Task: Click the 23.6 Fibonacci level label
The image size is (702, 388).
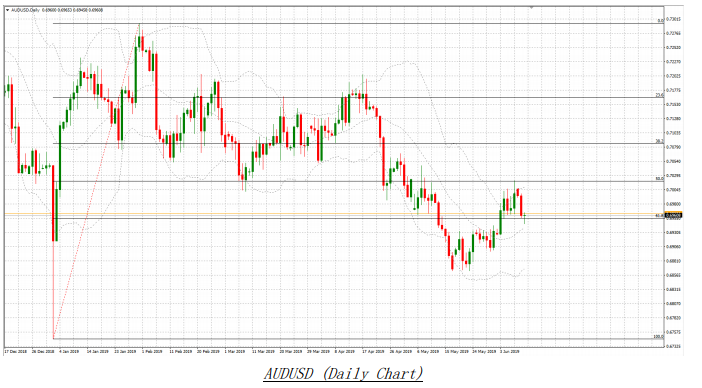Action: (659, 95)
